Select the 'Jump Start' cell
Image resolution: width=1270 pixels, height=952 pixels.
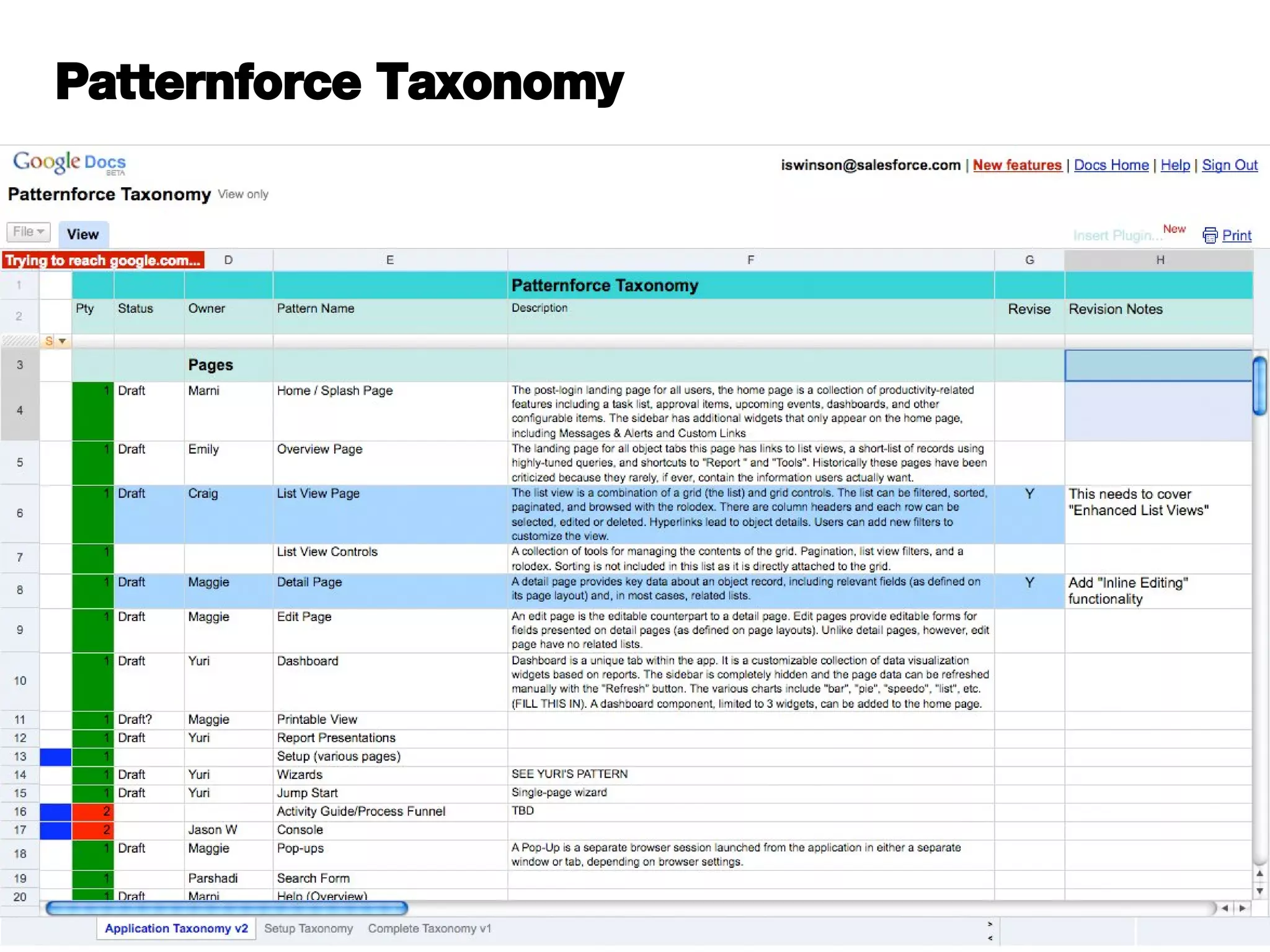pos(390,793)
